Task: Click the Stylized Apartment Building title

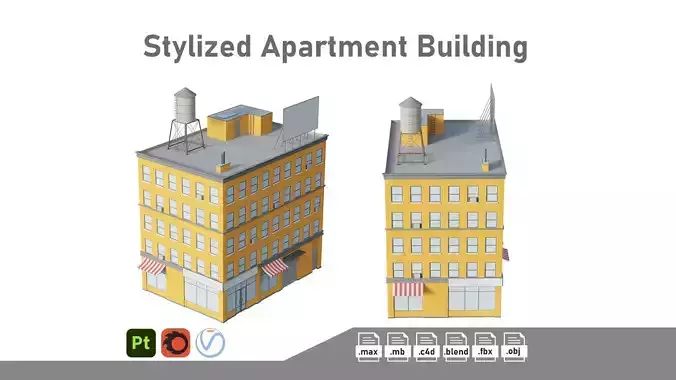Action: click(x=335, y=47)
